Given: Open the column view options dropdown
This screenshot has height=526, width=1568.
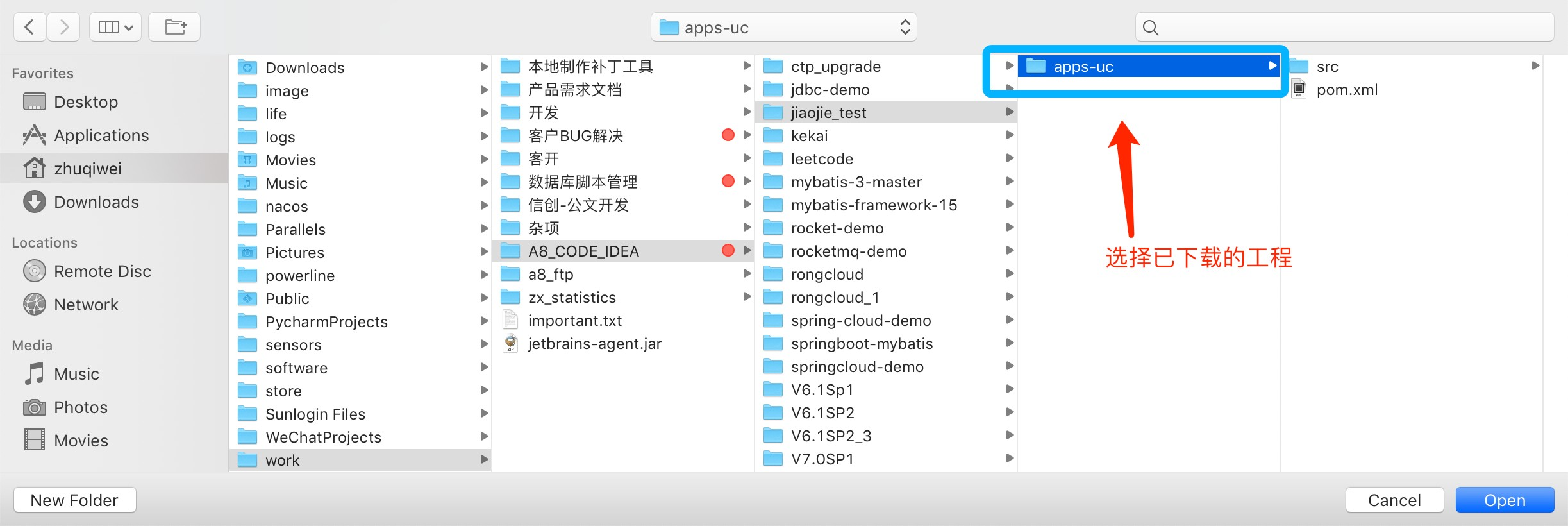Looking at the screenshot, I should (x=115, y=27).
